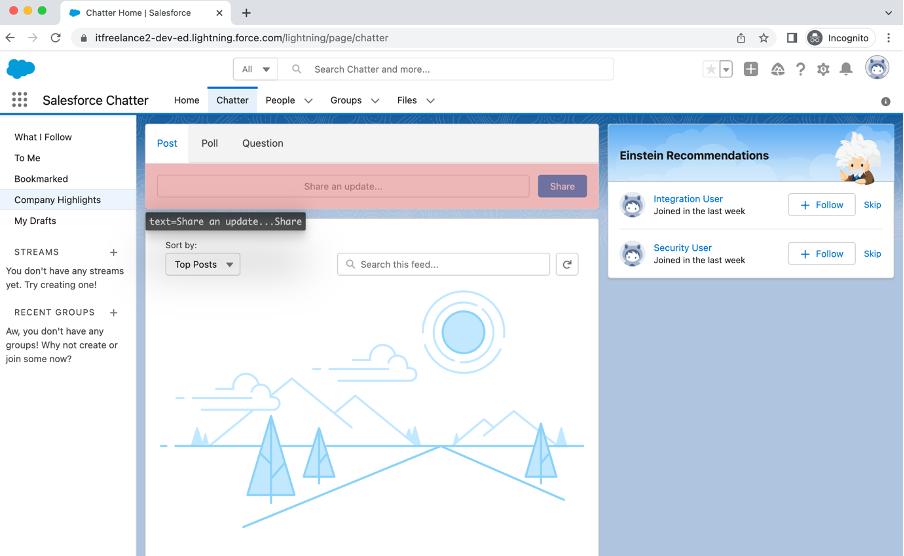
Task: Open the People nav tab
Action: click(x=280, y=100)
